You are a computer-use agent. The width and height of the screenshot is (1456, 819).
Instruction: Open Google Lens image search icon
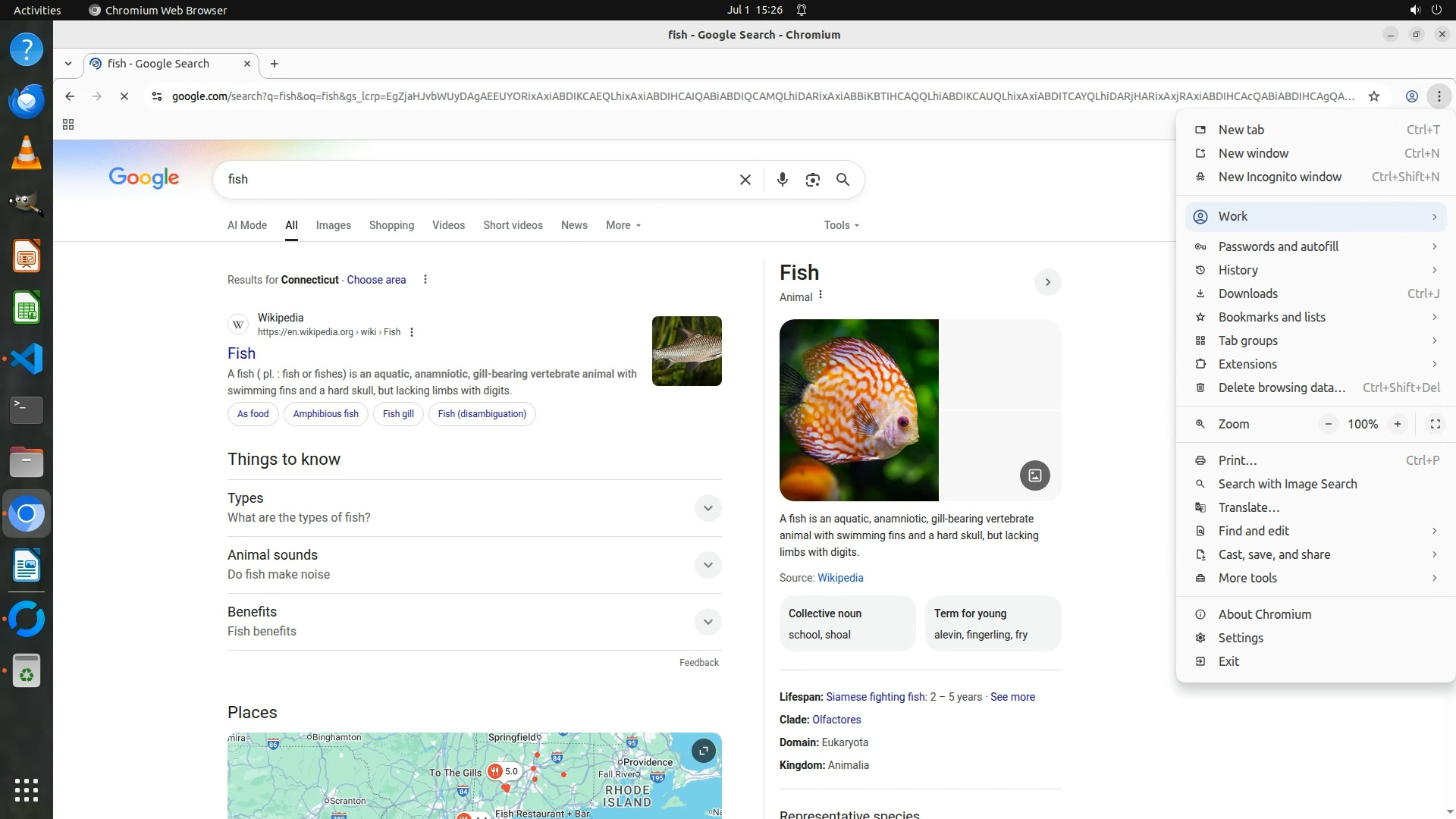coord(812,180)
